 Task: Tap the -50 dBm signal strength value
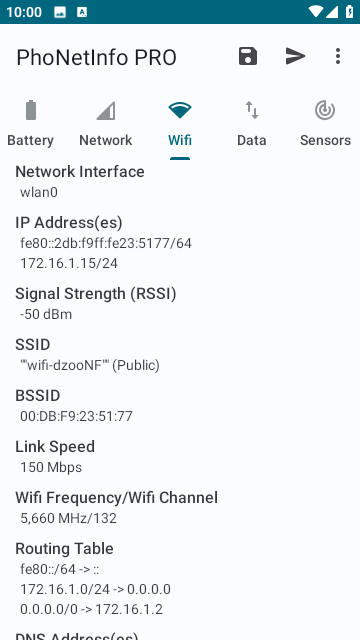(46, 315)
